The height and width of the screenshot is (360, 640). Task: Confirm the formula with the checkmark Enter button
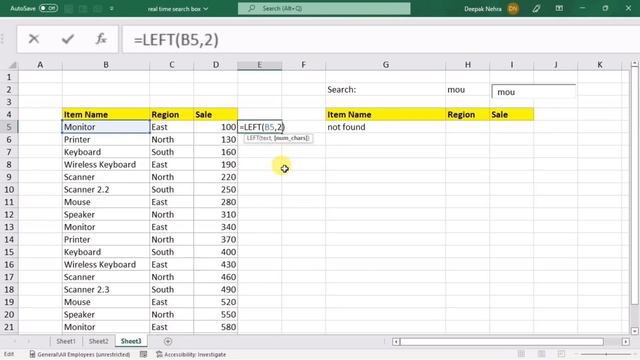point(68,39)
